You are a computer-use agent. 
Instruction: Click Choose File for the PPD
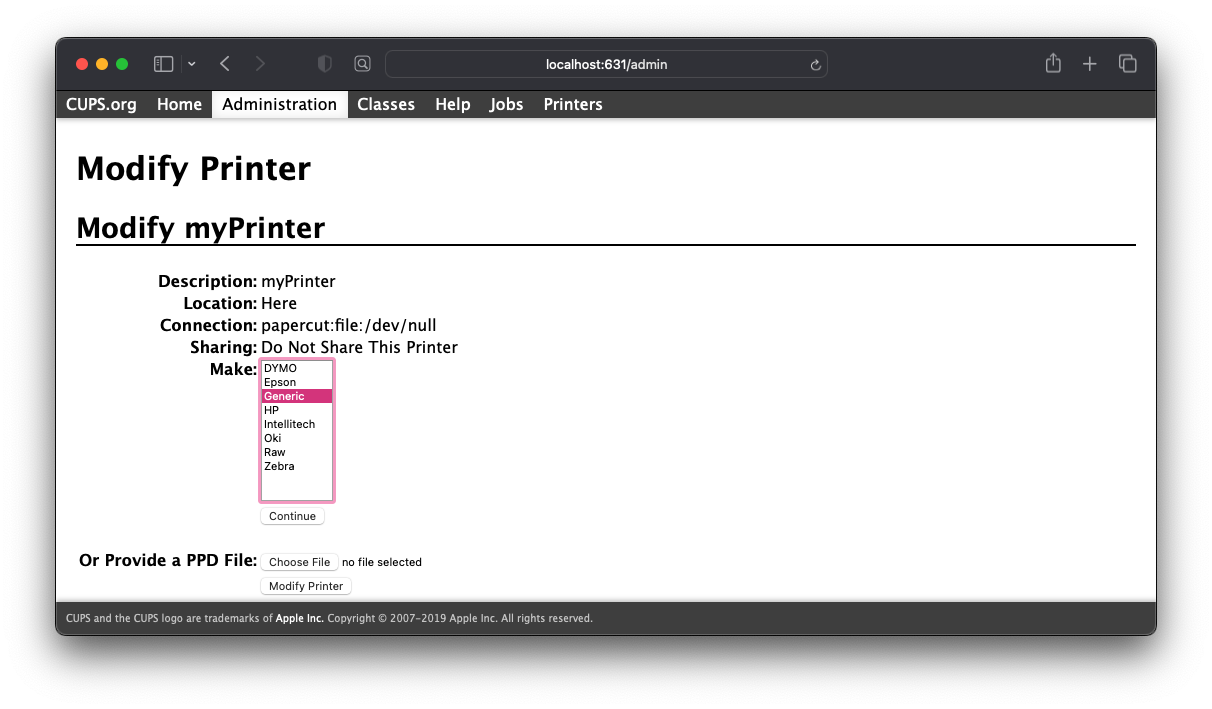coord(299,562)
